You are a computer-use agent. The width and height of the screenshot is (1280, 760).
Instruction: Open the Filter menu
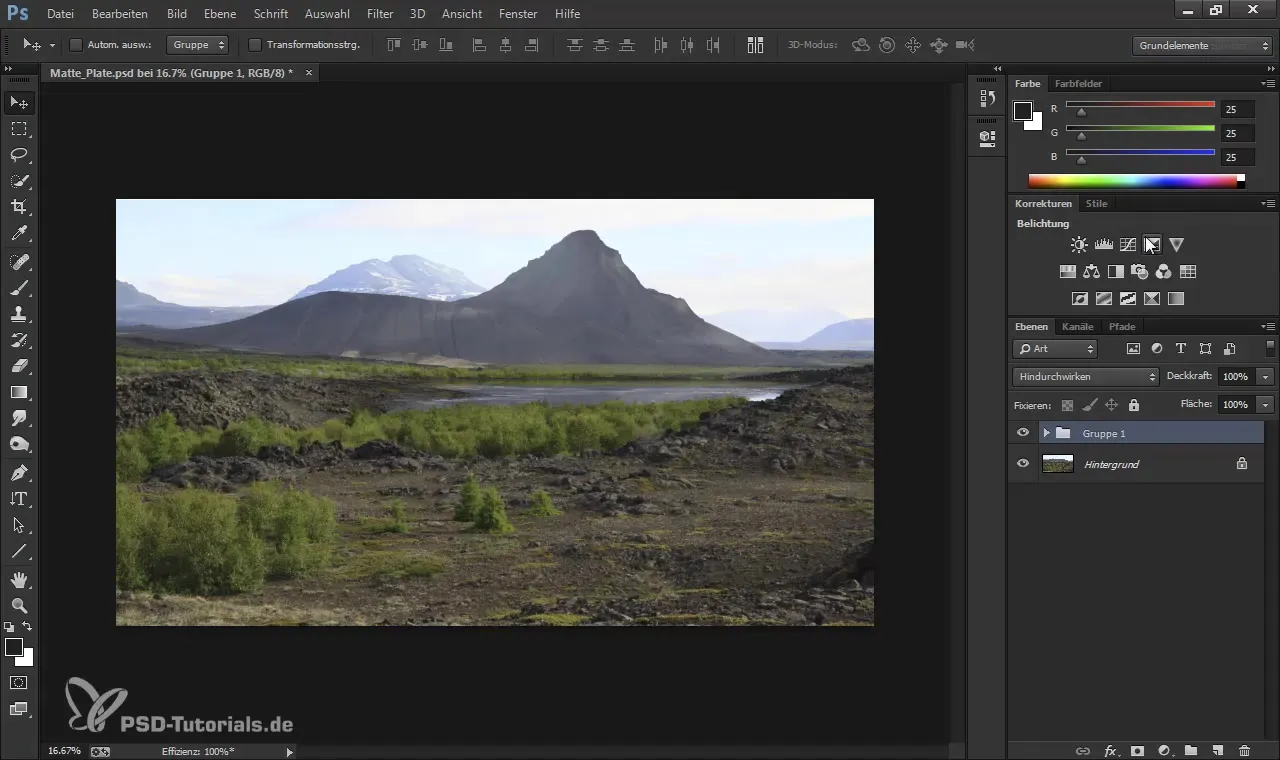[380, 14]
